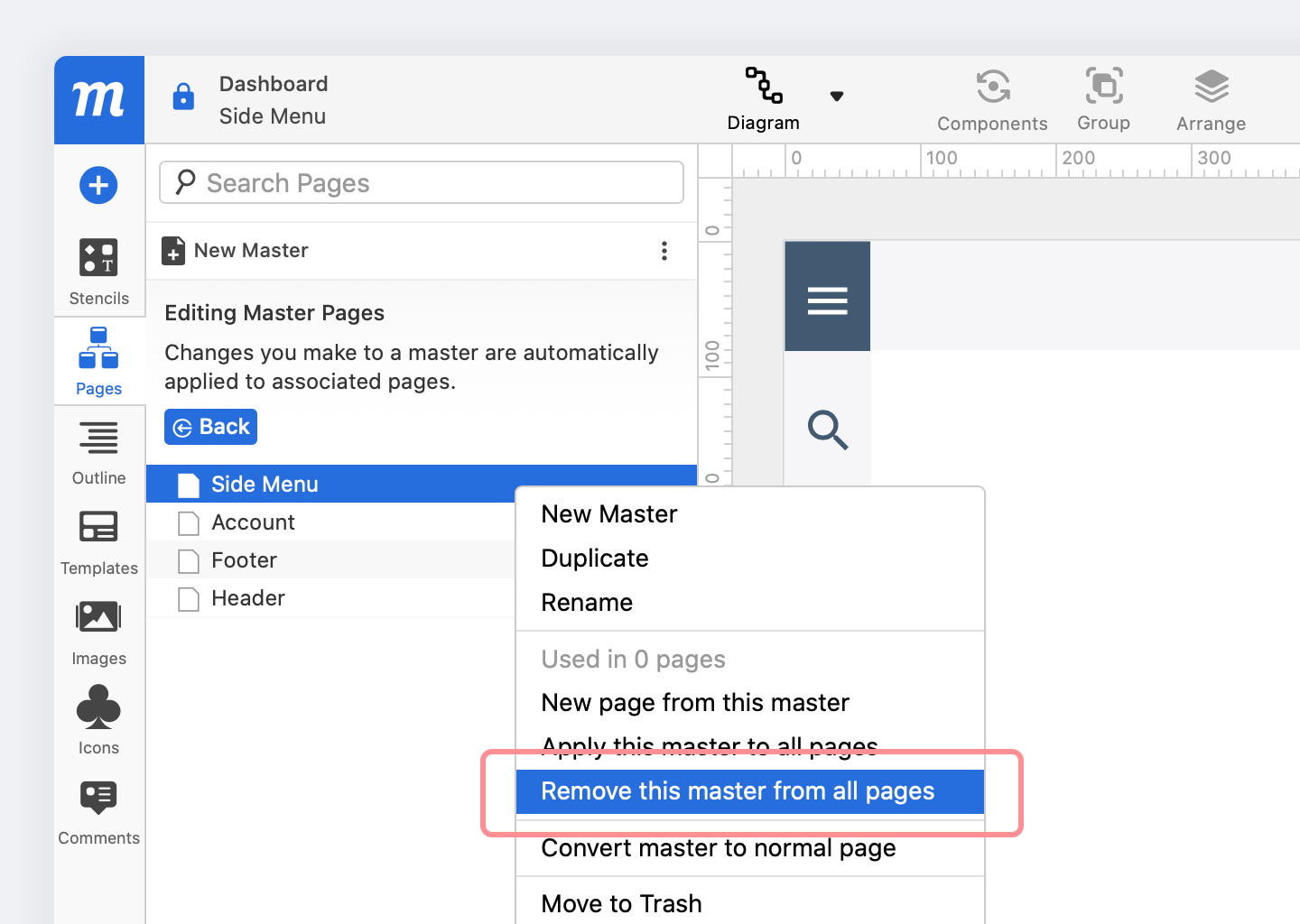Toggle the project lock icon
This screenshot has height=924, width=1300.
pos(183,97)
